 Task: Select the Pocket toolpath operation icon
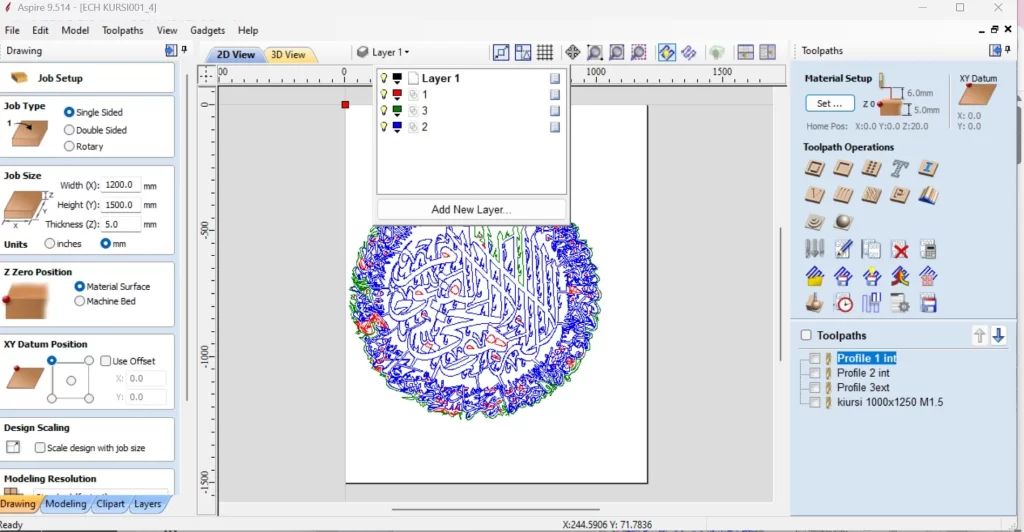[842, 168]
